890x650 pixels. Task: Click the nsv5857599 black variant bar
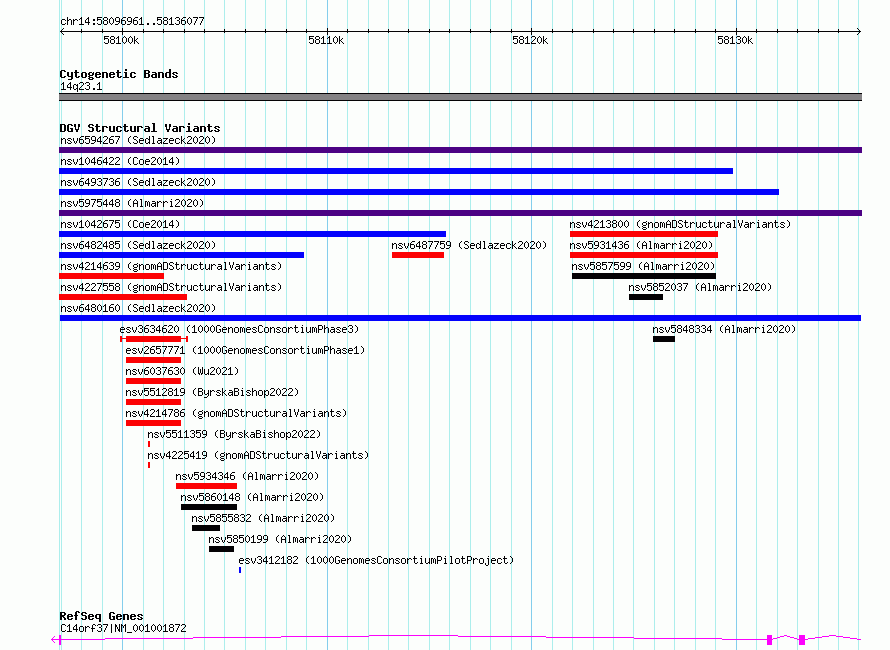point(644,276)
